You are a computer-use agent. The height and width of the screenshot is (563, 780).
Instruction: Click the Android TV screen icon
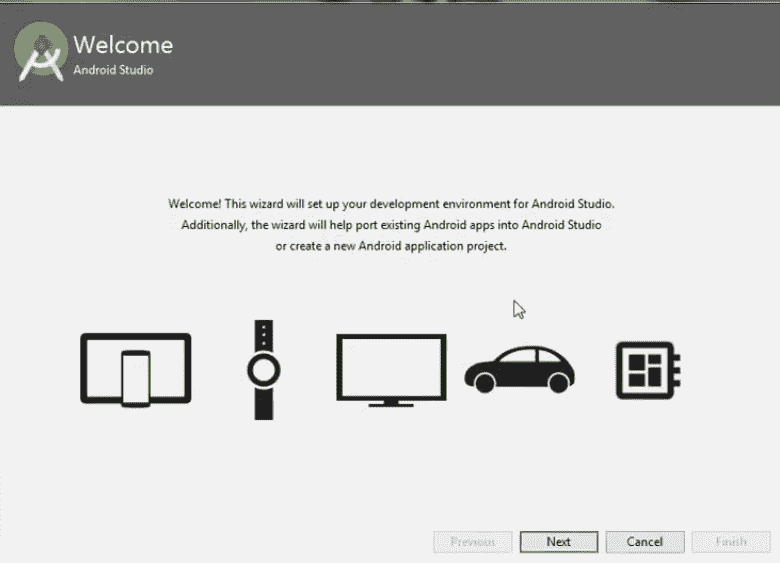(x=391, y=371)
